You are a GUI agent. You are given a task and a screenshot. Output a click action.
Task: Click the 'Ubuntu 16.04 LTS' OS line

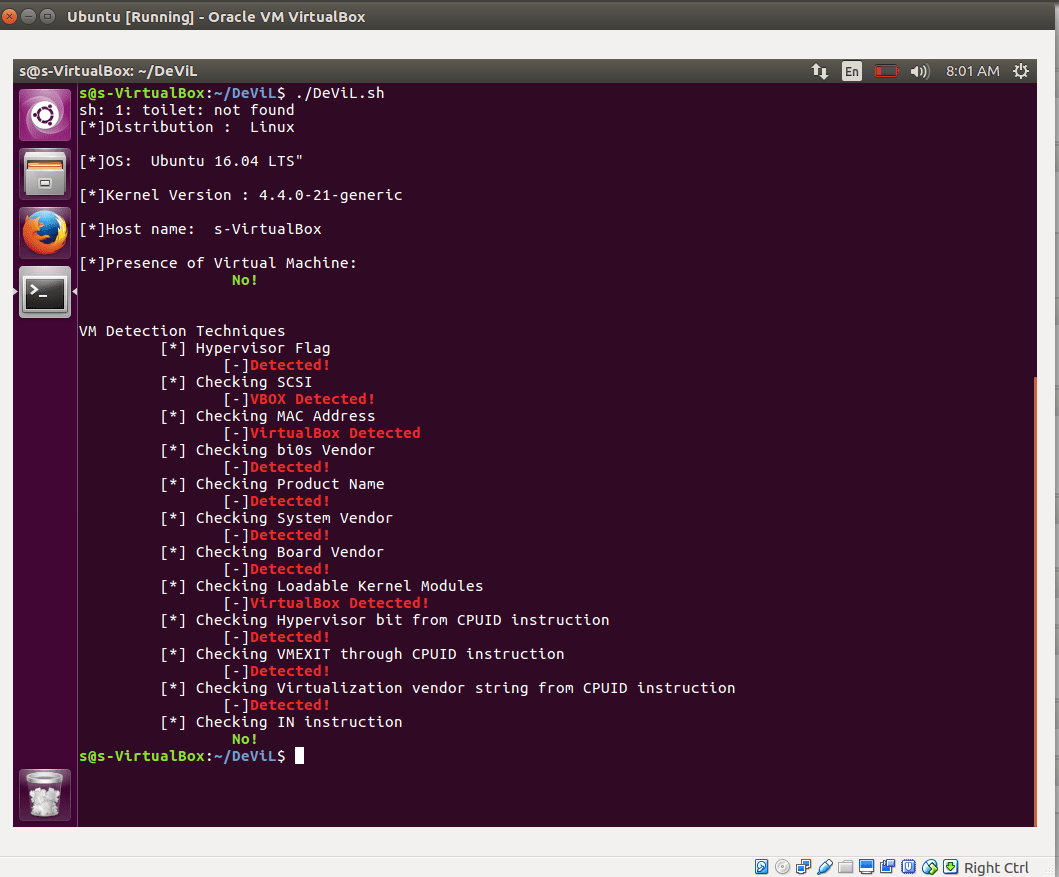[191, 161]
